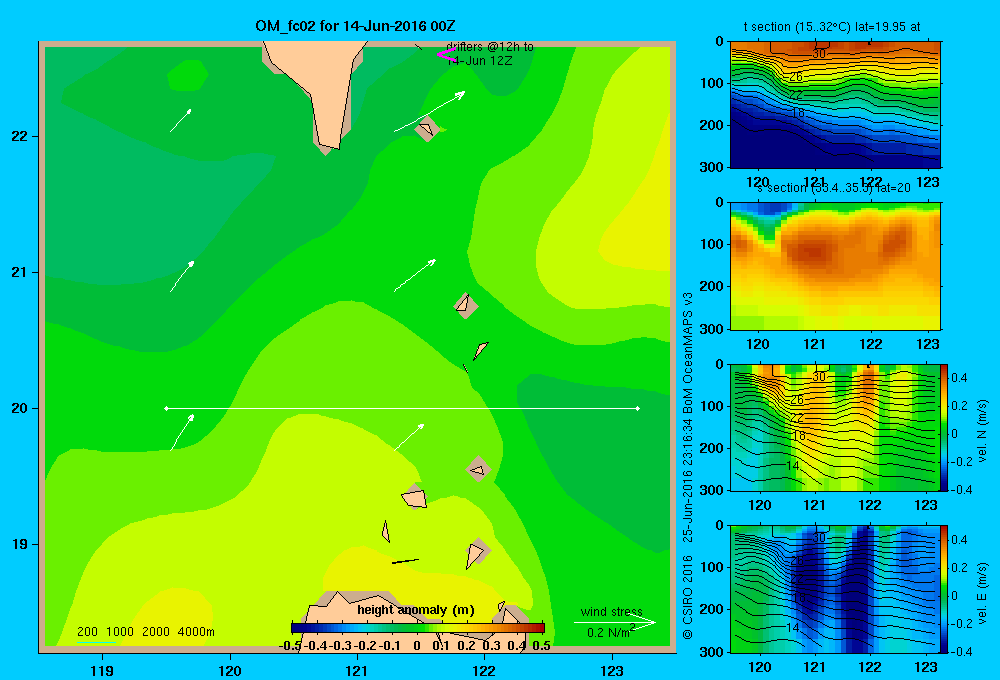Open the temperature section plot
The width and height of the screenshot is (1000, 680).
point(835,105)
